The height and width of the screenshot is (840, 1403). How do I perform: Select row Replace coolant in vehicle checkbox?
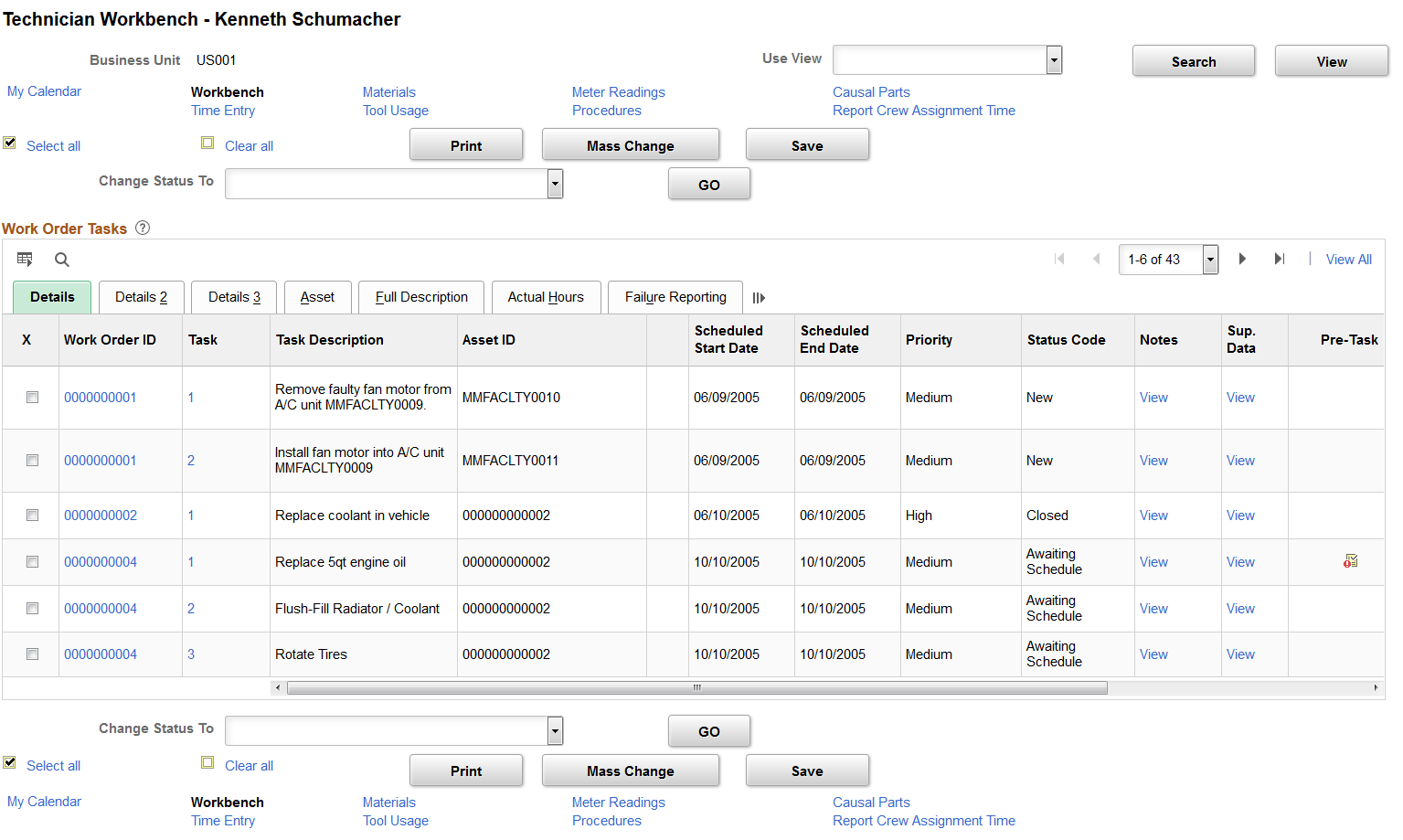tap(32, 516)
